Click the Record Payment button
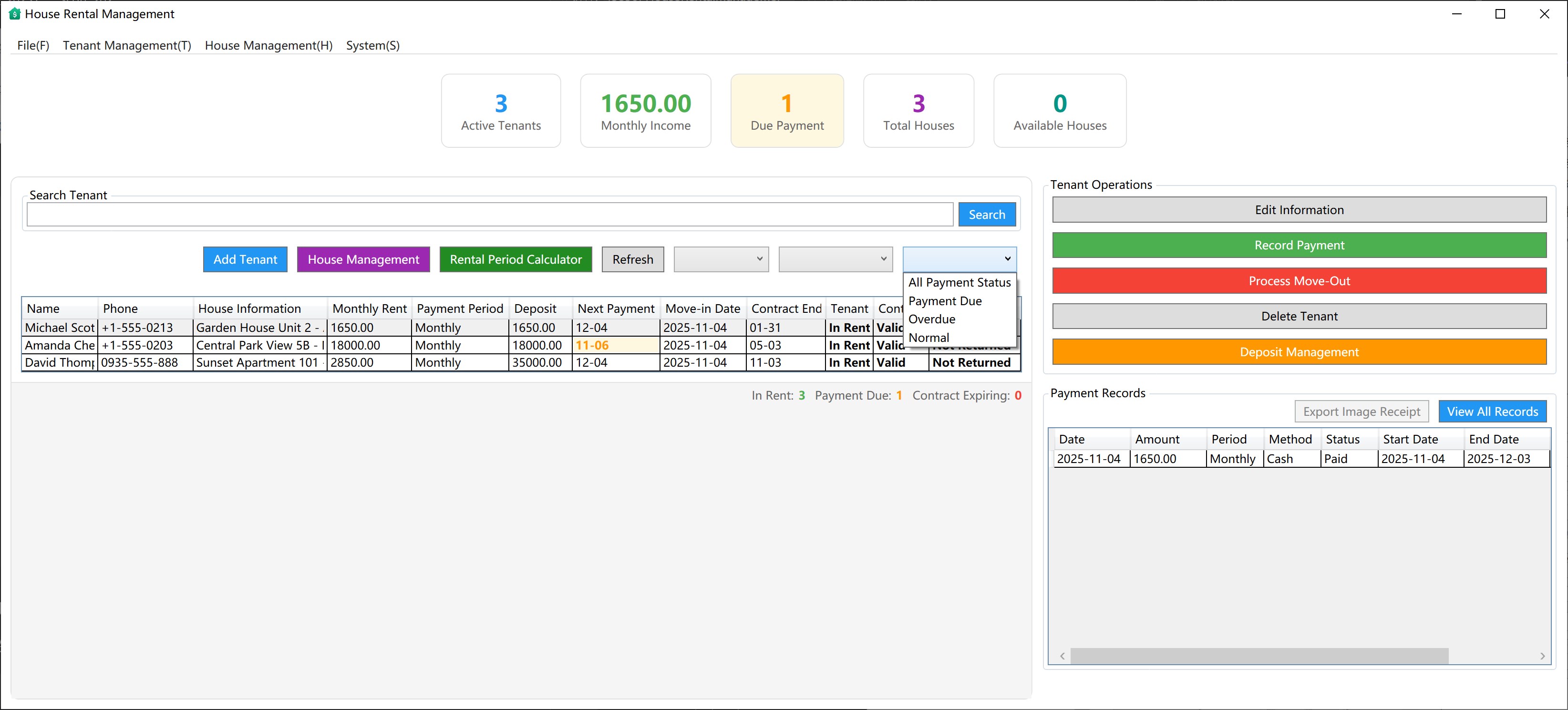Image resolution: width=1568 pixels, height=710 pixels. 1299,245
